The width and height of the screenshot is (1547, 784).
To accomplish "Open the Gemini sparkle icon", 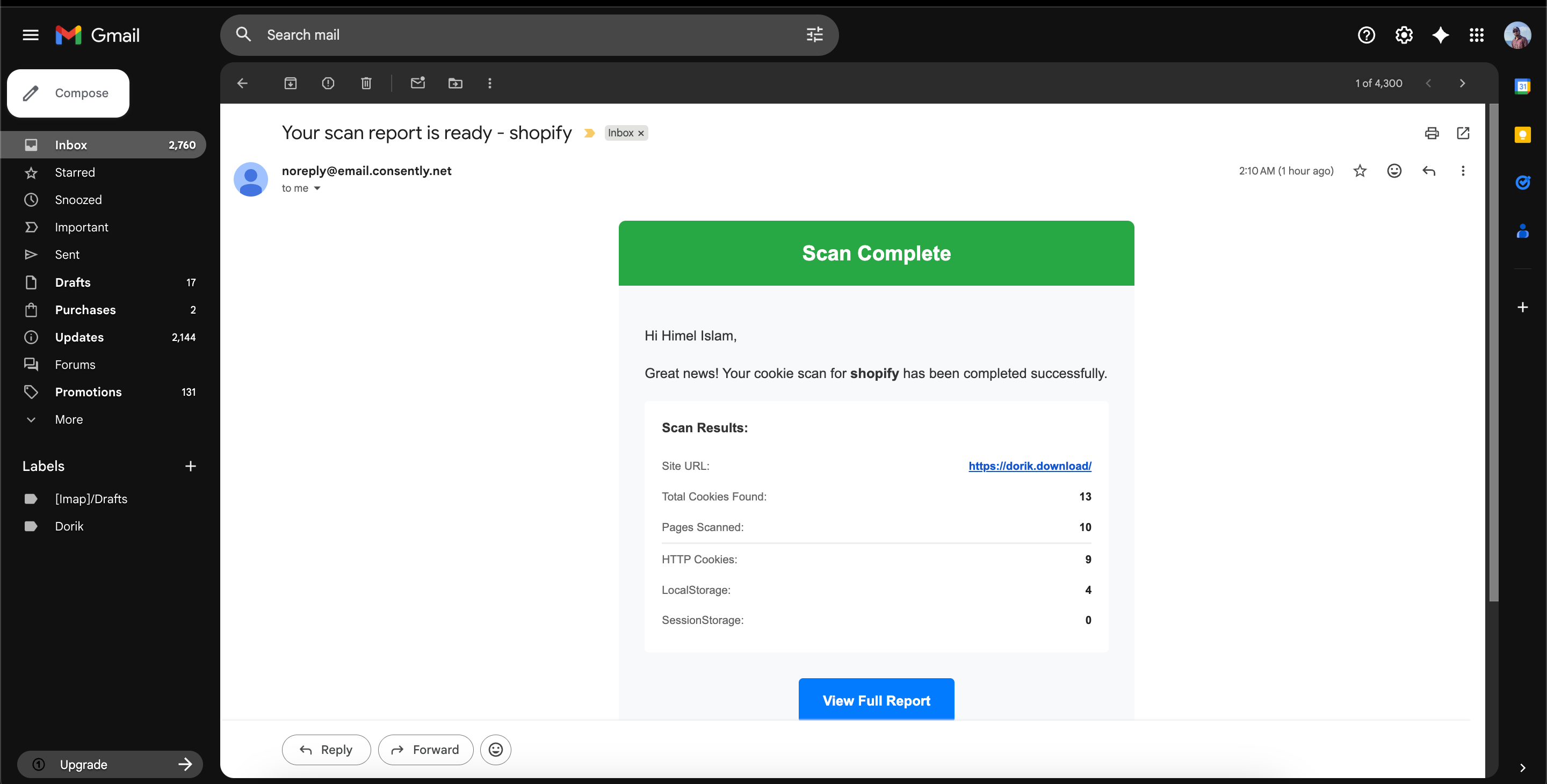I will (x=1440, y=35).
